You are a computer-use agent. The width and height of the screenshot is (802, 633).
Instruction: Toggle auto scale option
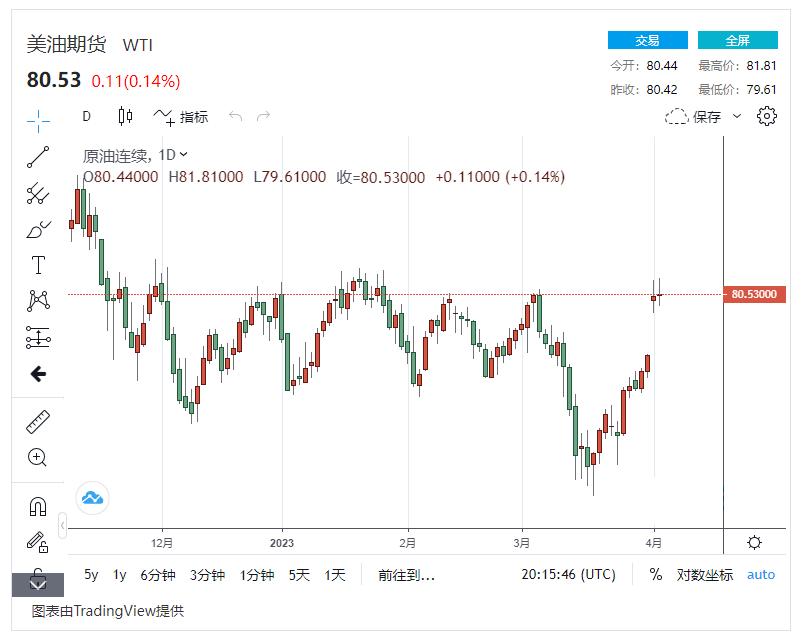[761, 575]
